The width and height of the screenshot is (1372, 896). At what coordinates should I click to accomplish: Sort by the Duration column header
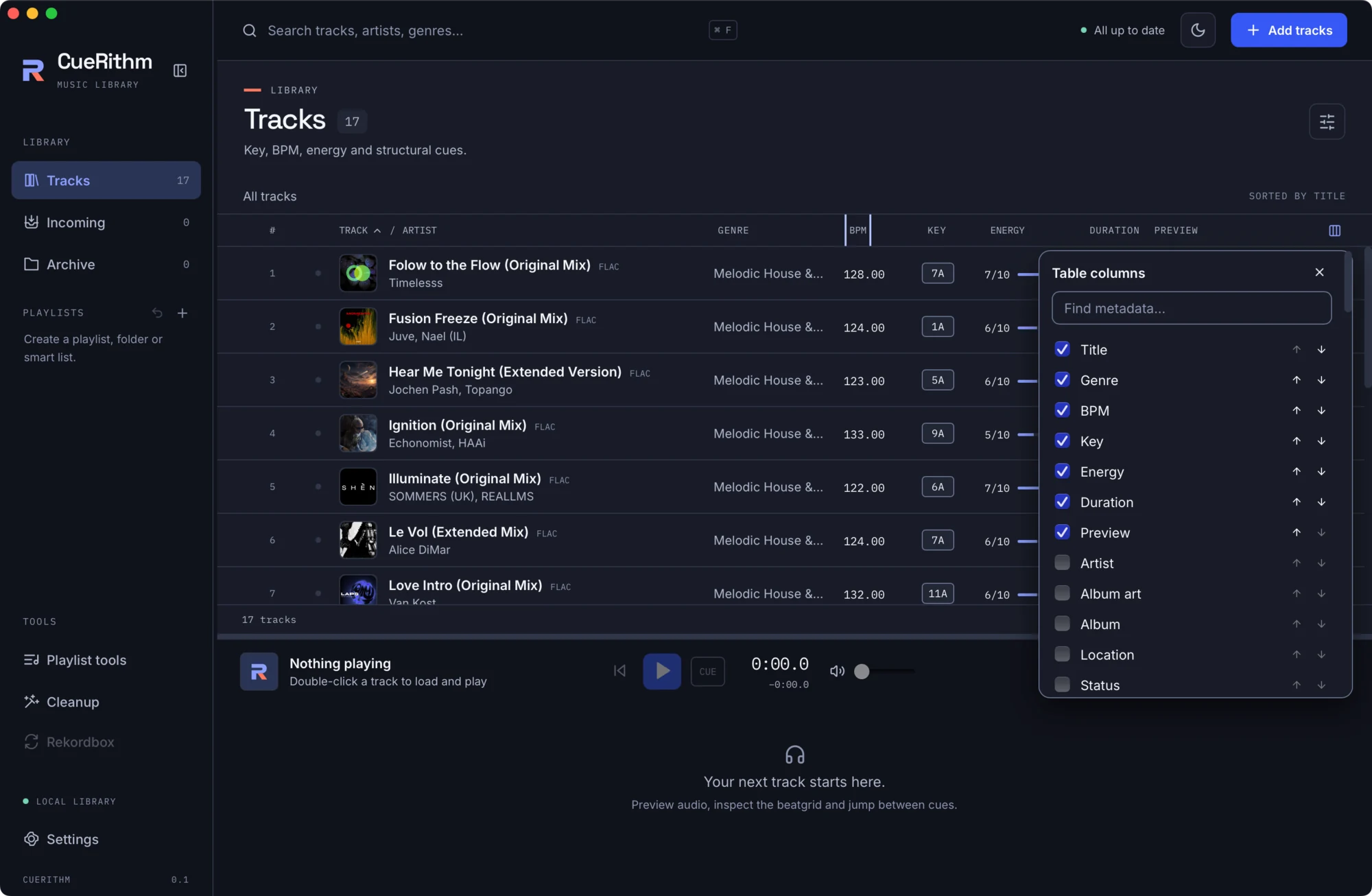pyautogui.click(x=1114, y=231)
